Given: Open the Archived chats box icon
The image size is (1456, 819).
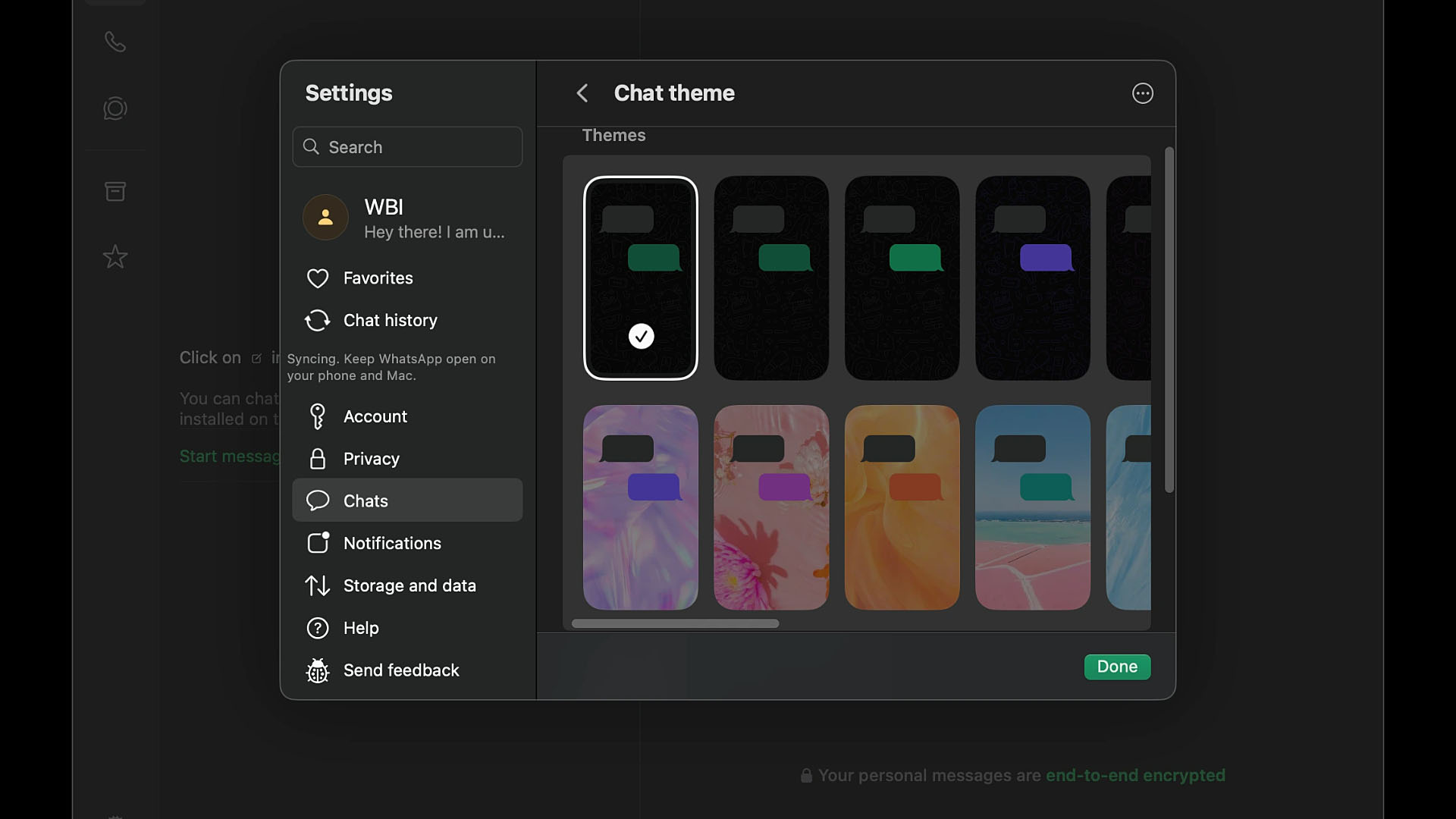Looking at the screenshot, I should click(115, 191).
